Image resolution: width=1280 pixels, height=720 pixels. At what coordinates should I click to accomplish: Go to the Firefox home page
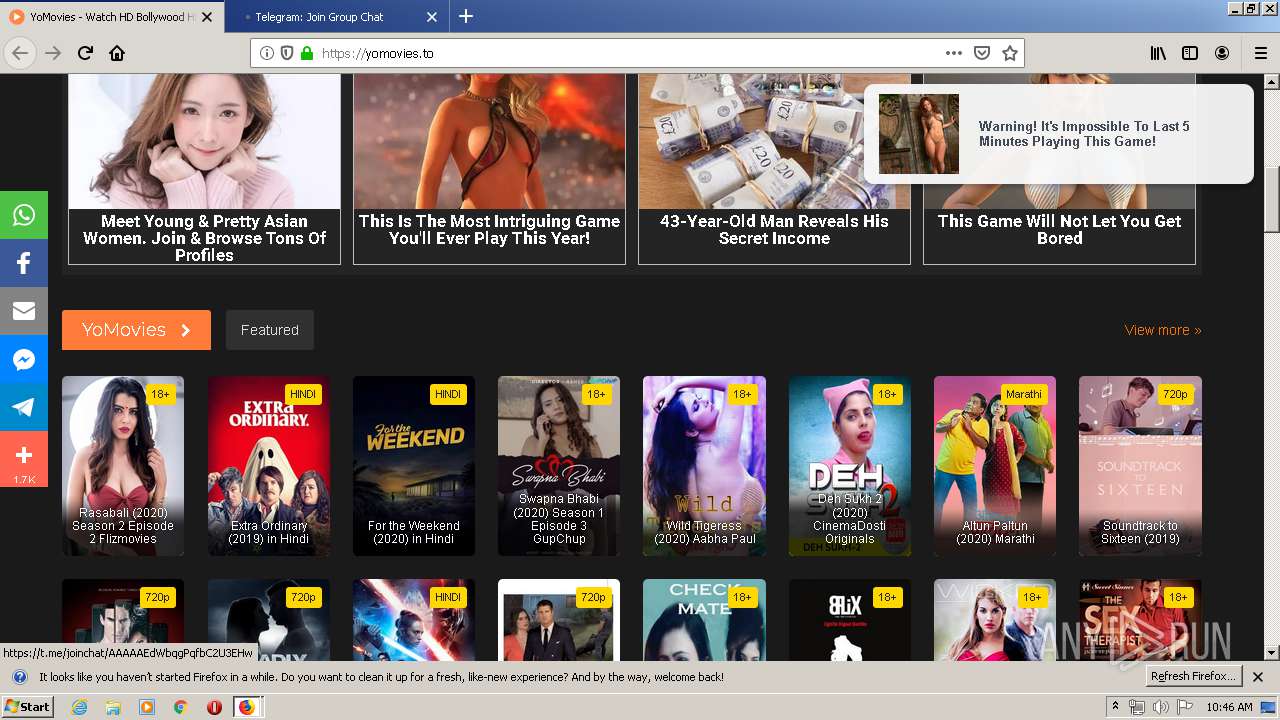[x=117, y=53]
